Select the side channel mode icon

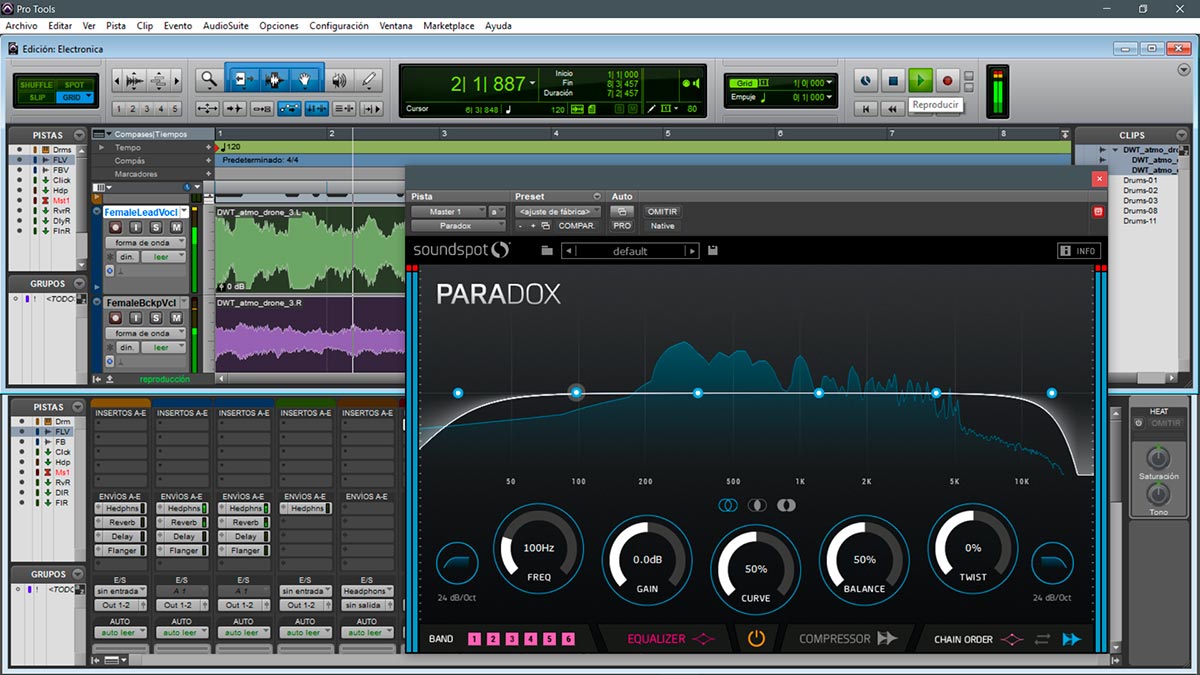[787, 506]
